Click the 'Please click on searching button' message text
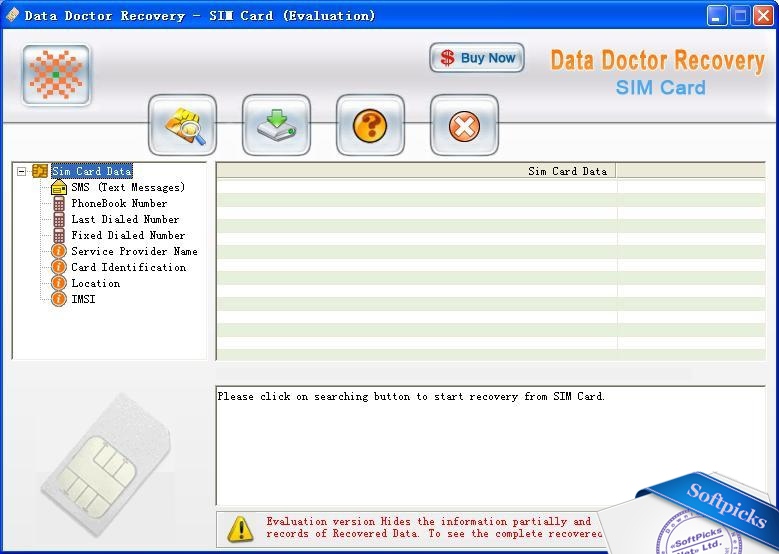 (411, 396)
